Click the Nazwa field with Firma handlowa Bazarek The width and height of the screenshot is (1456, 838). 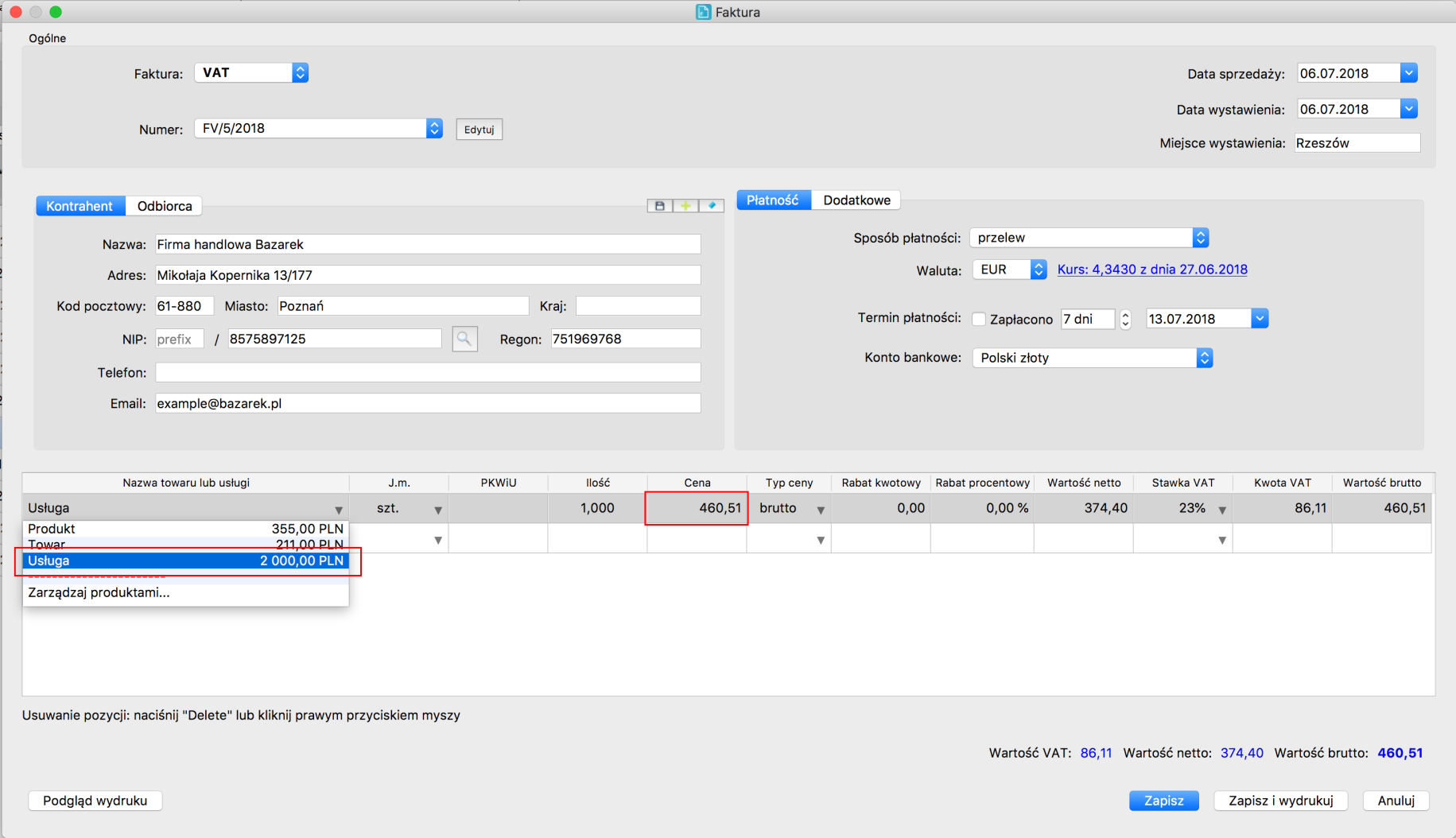428,244
